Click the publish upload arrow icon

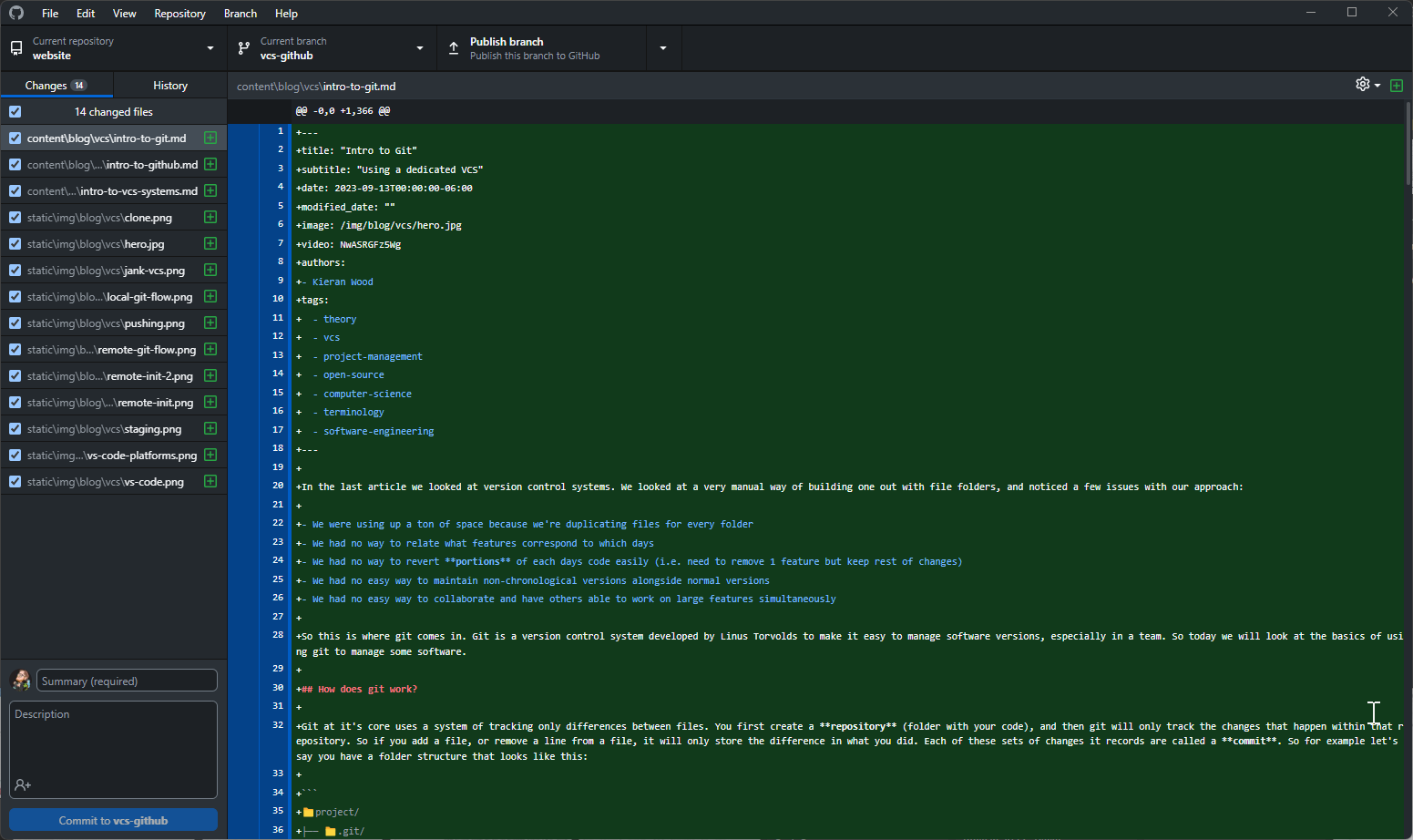coord(454,48)
